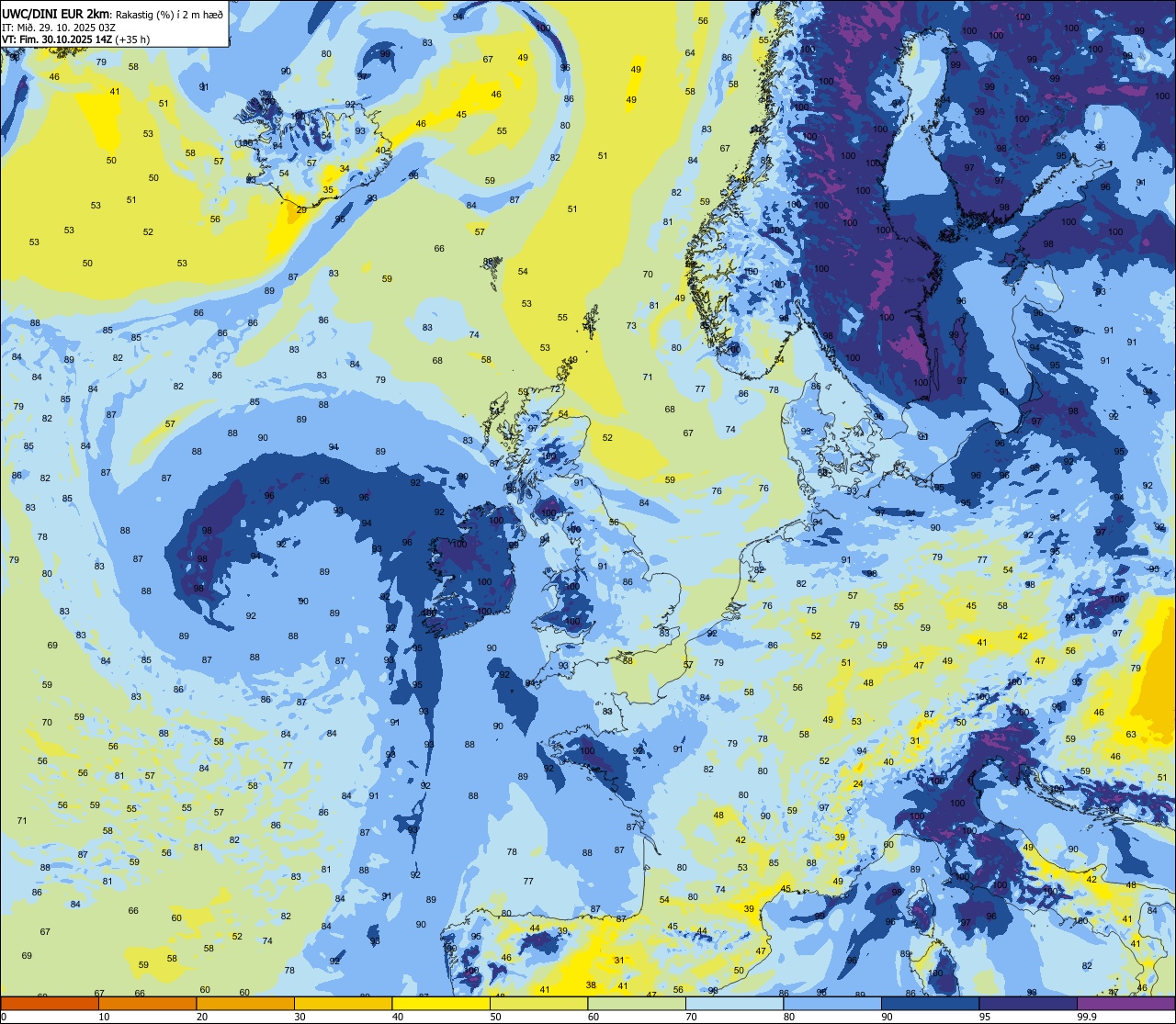
Task: Click the 0–10% dark orange legend swatch
Action: (50, 1004)
